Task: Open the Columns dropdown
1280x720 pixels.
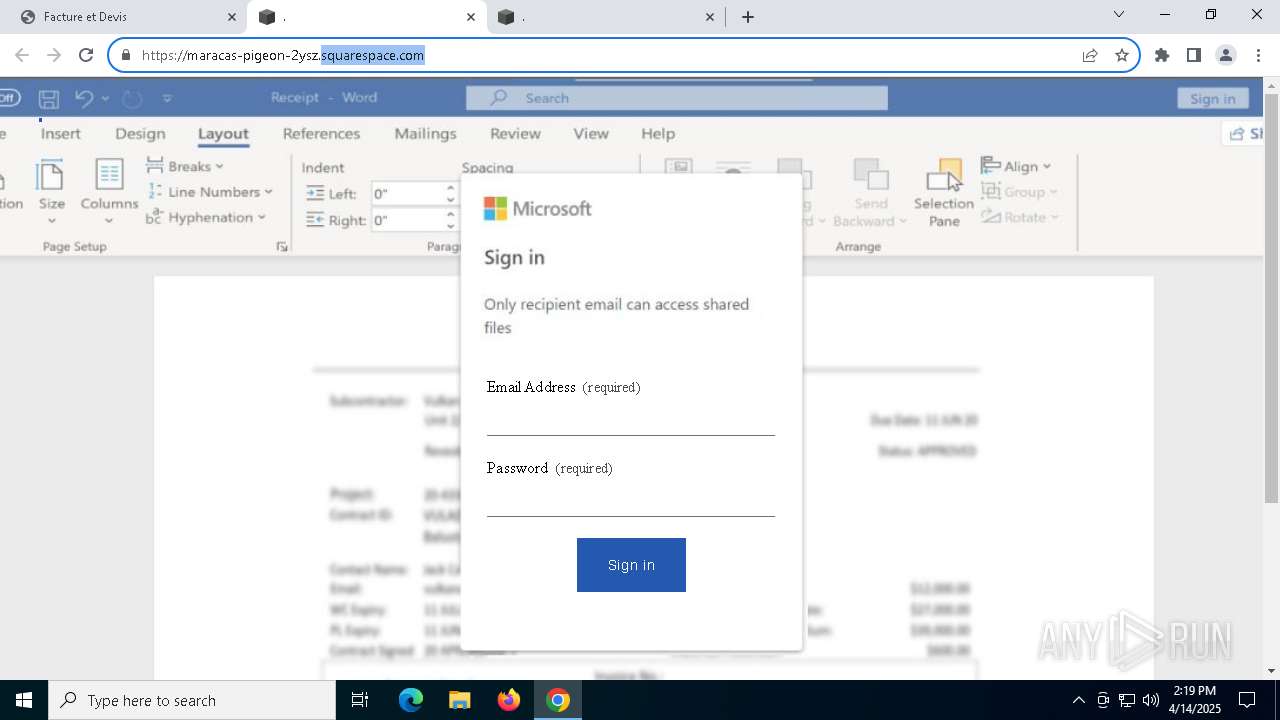Action: coord(109,192)
